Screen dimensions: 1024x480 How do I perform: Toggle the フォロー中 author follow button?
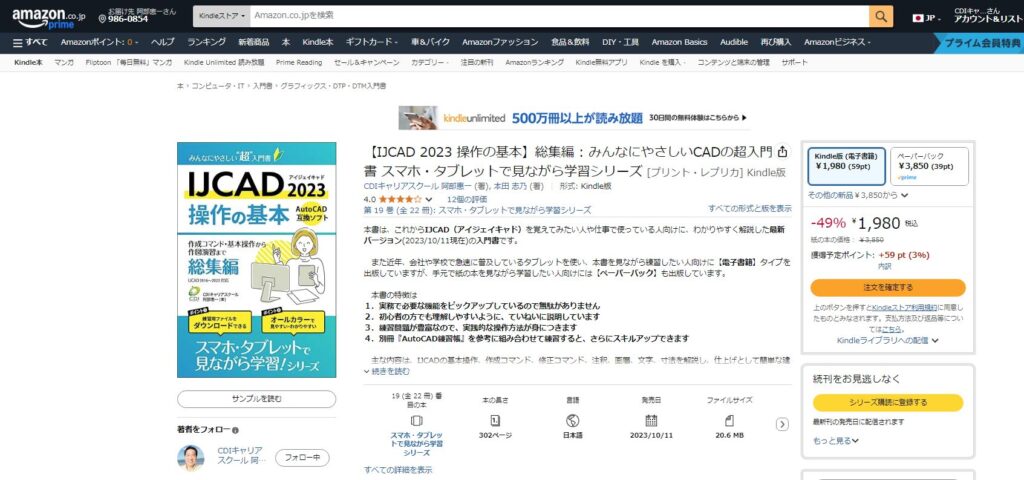coord(301,457)
